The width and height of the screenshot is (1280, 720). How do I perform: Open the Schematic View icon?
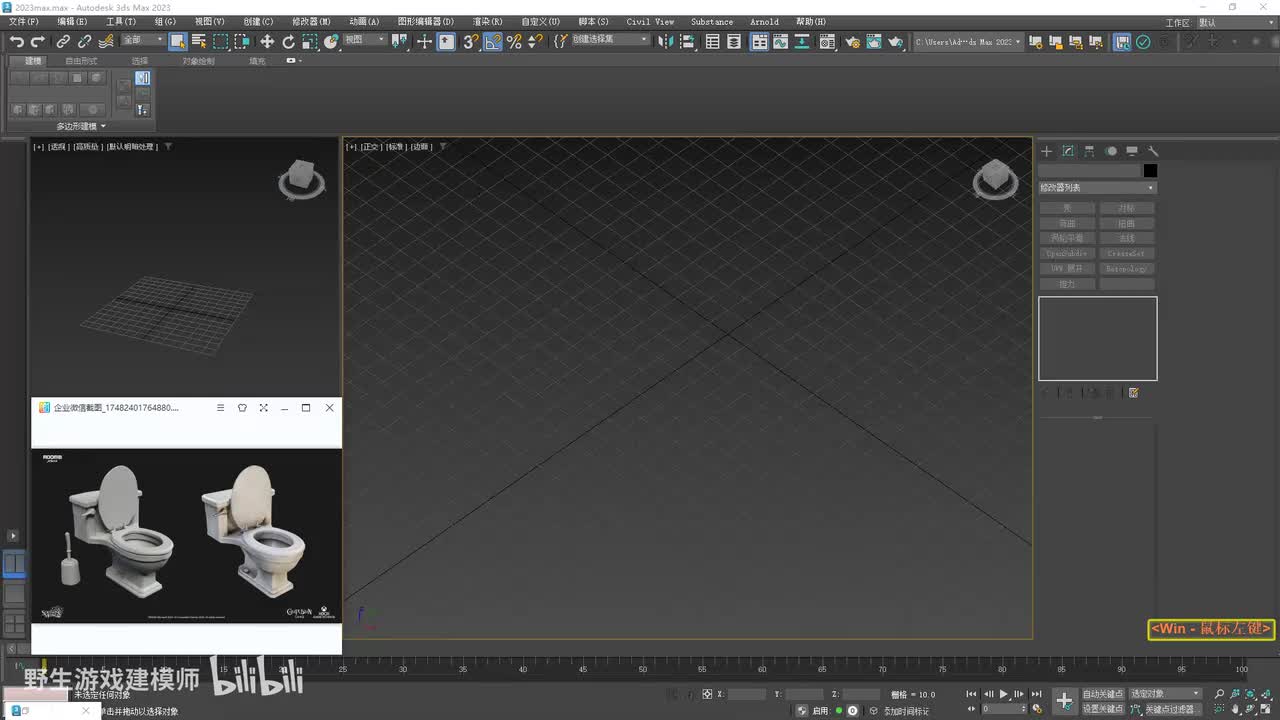point(802,42)
